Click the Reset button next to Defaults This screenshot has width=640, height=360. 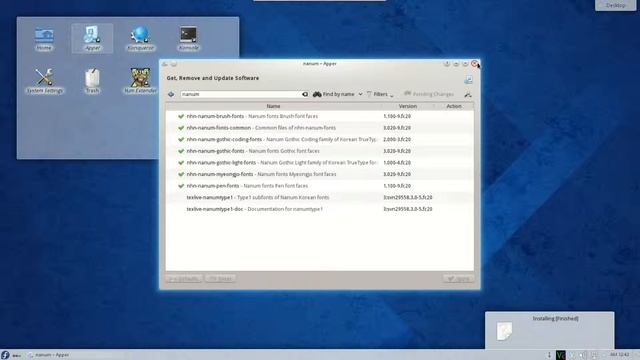click(220, 279)
